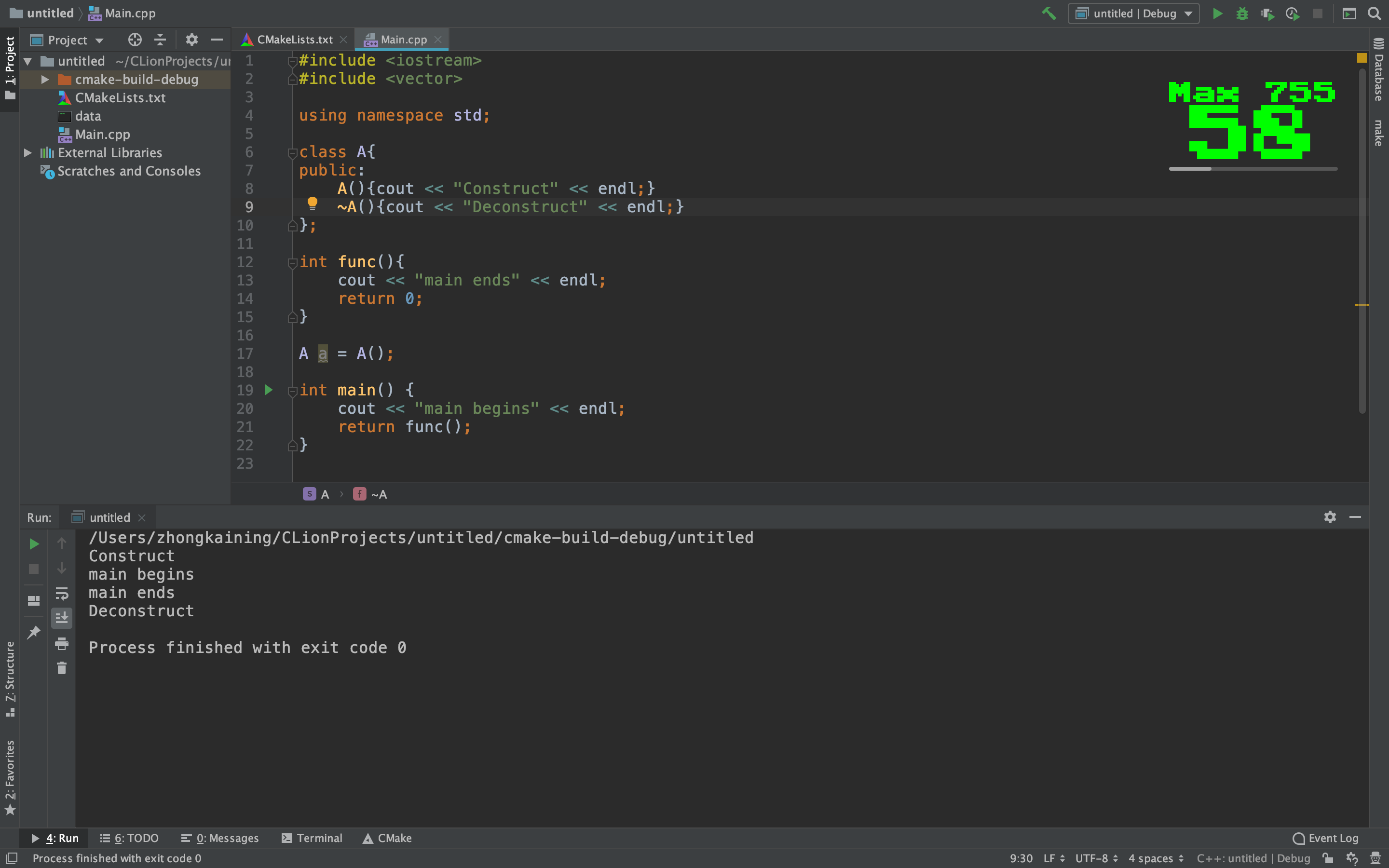Click the toolbar Stop button
1389x868 pixels.
coord(1317,13)
